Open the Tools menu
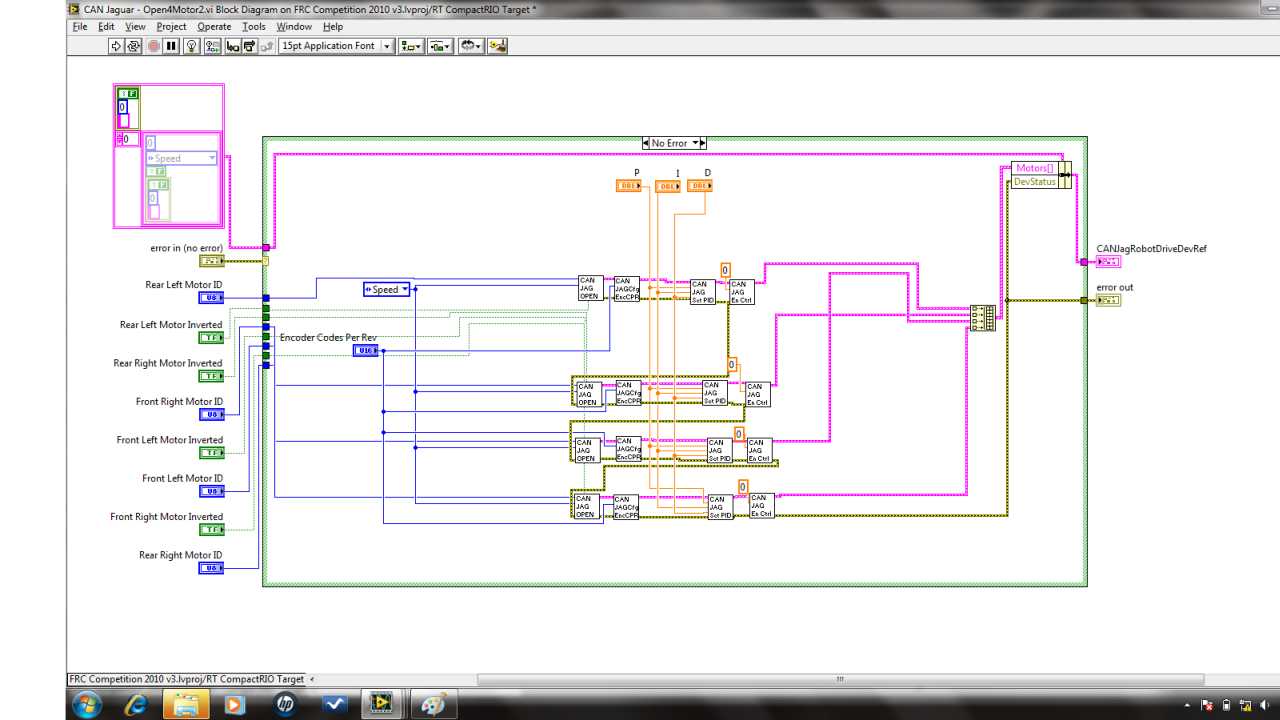 [x=254, y=27]
